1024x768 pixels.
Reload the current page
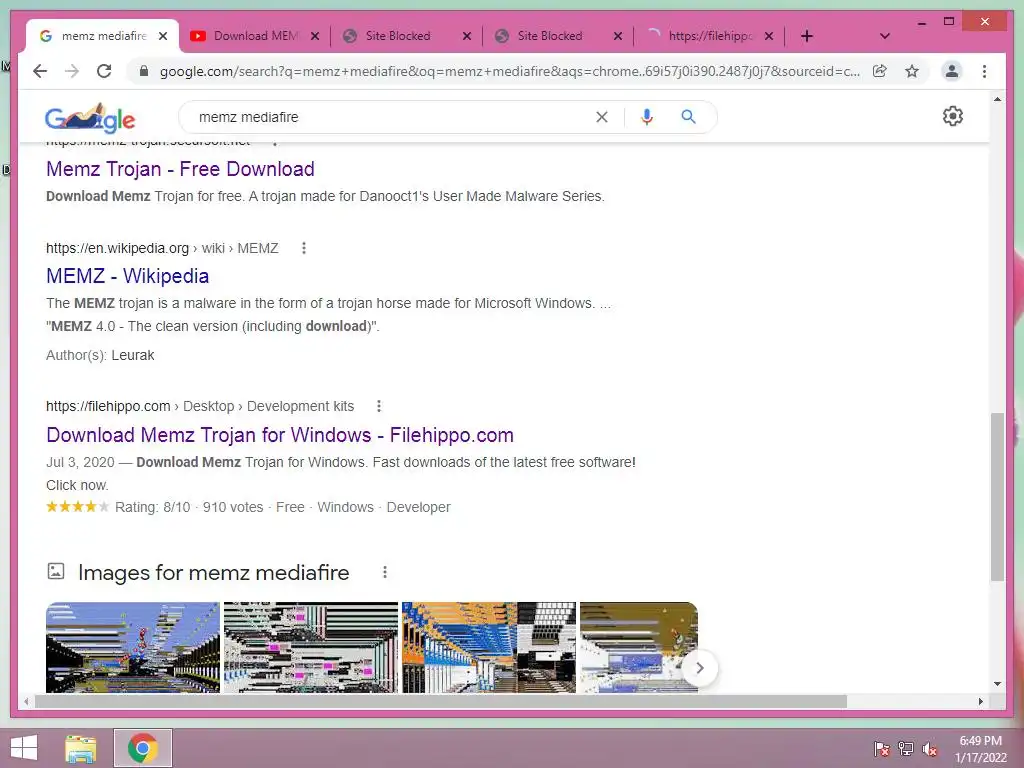[x=104, y=71]
